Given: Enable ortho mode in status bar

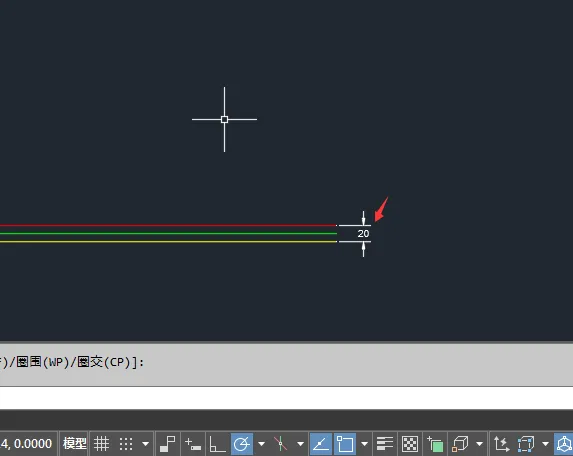Looking at the screenshot, I should 217,444.
